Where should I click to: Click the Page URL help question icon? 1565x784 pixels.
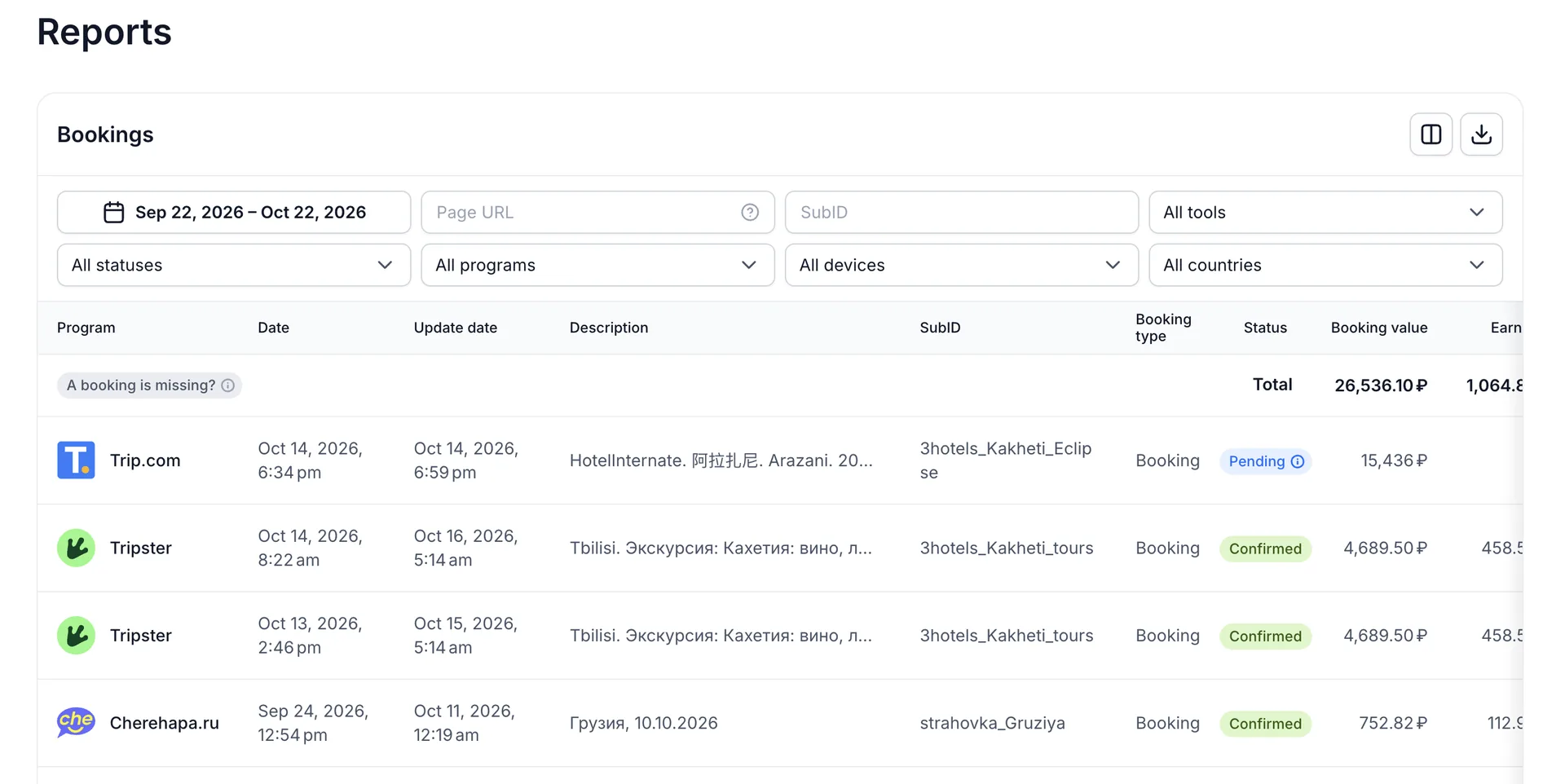750,213
